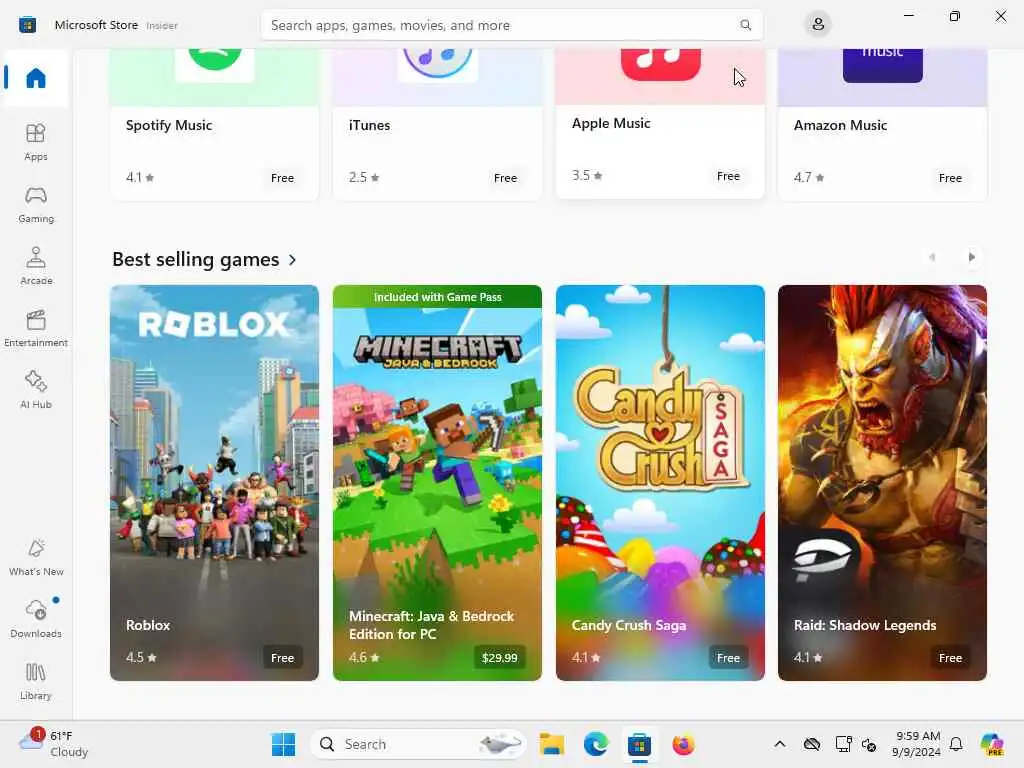Image resolution: width=1024 pixels, height=768 pixels.
Task: Open the Amazon Music app card
Action: coord(882,124)
